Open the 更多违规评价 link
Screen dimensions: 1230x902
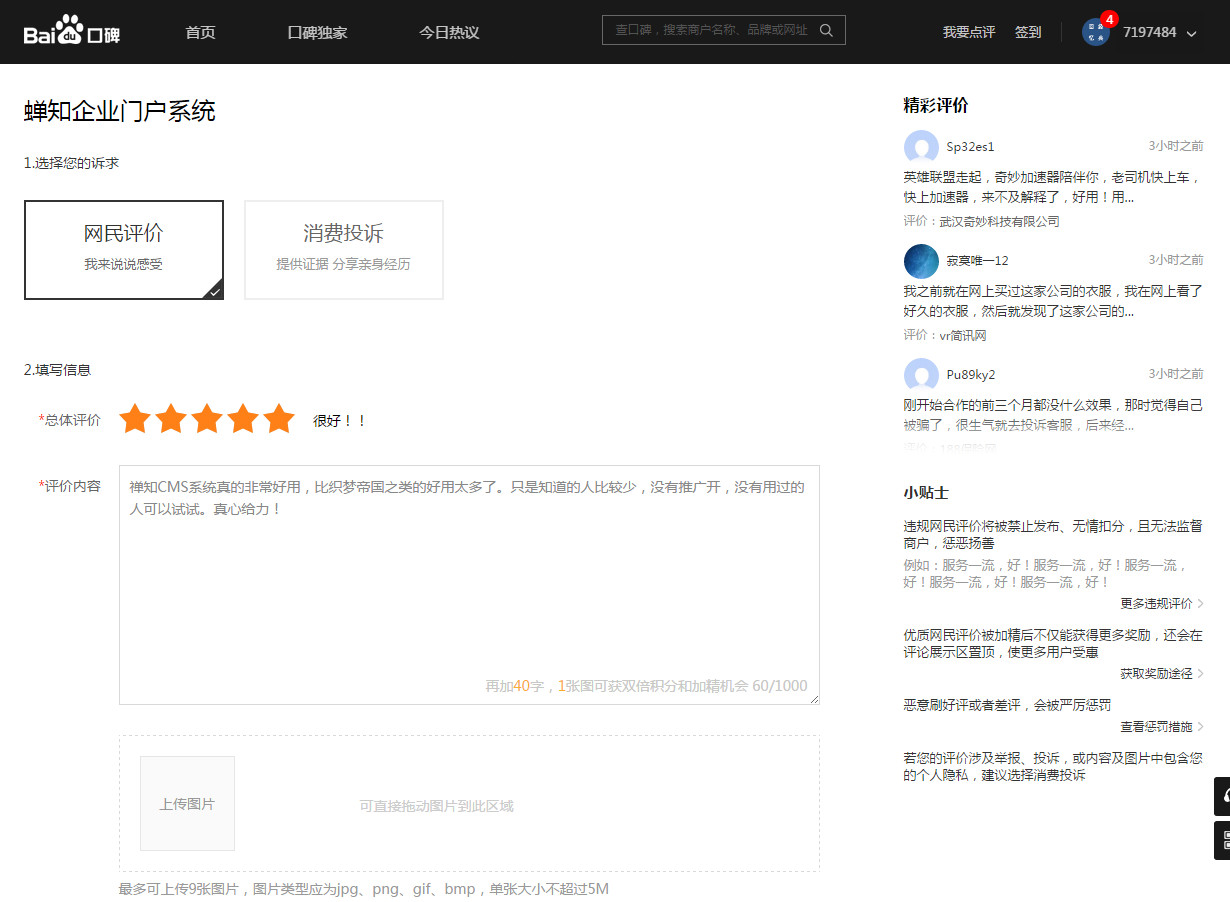[x=1162, y=603]
